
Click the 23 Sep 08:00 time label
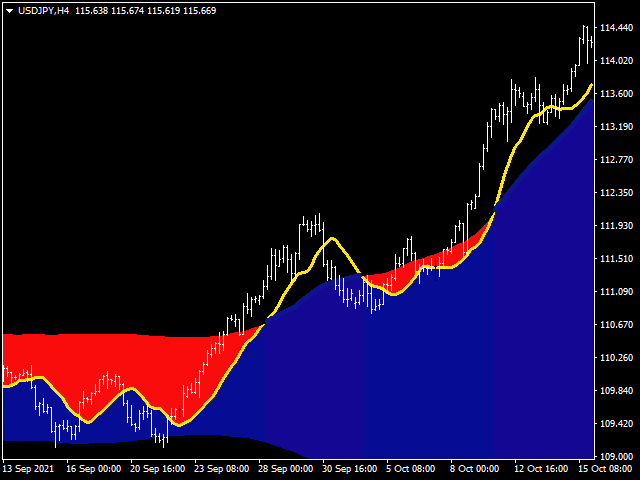pos(221,469)
